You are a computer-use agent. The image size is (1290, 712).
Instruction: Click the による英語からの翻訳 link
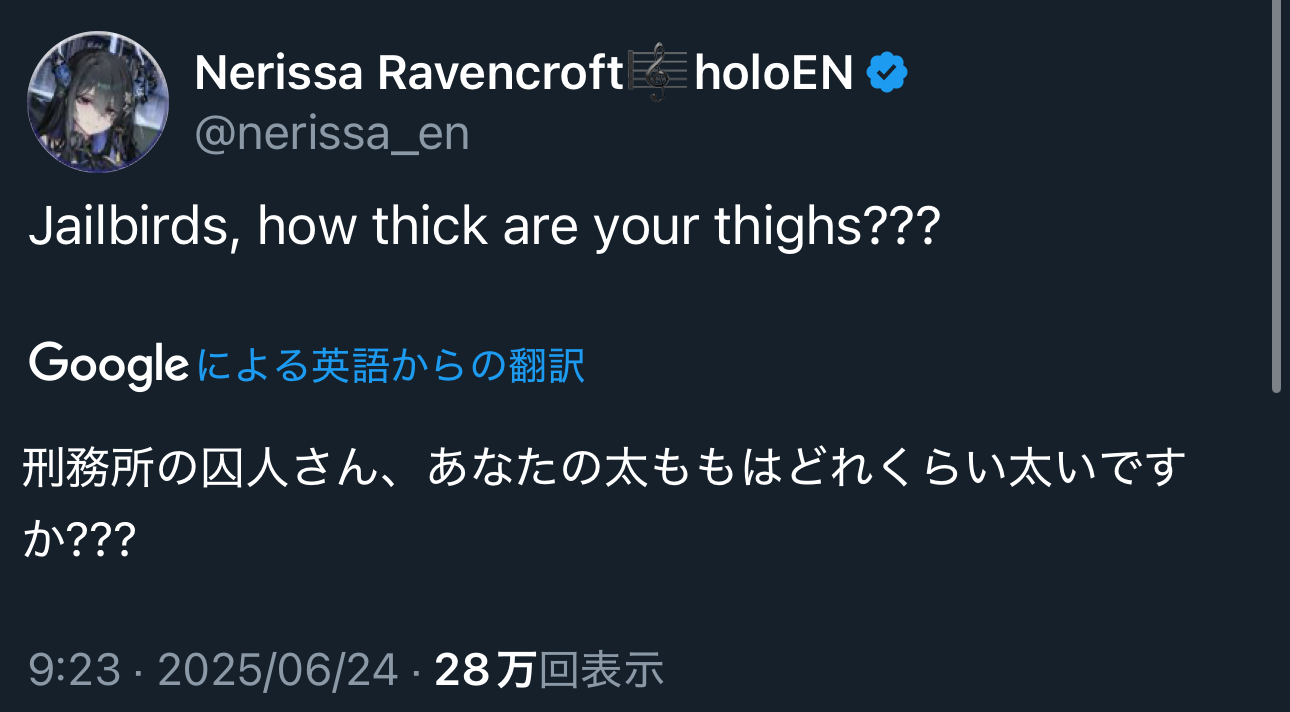(391, 366)
